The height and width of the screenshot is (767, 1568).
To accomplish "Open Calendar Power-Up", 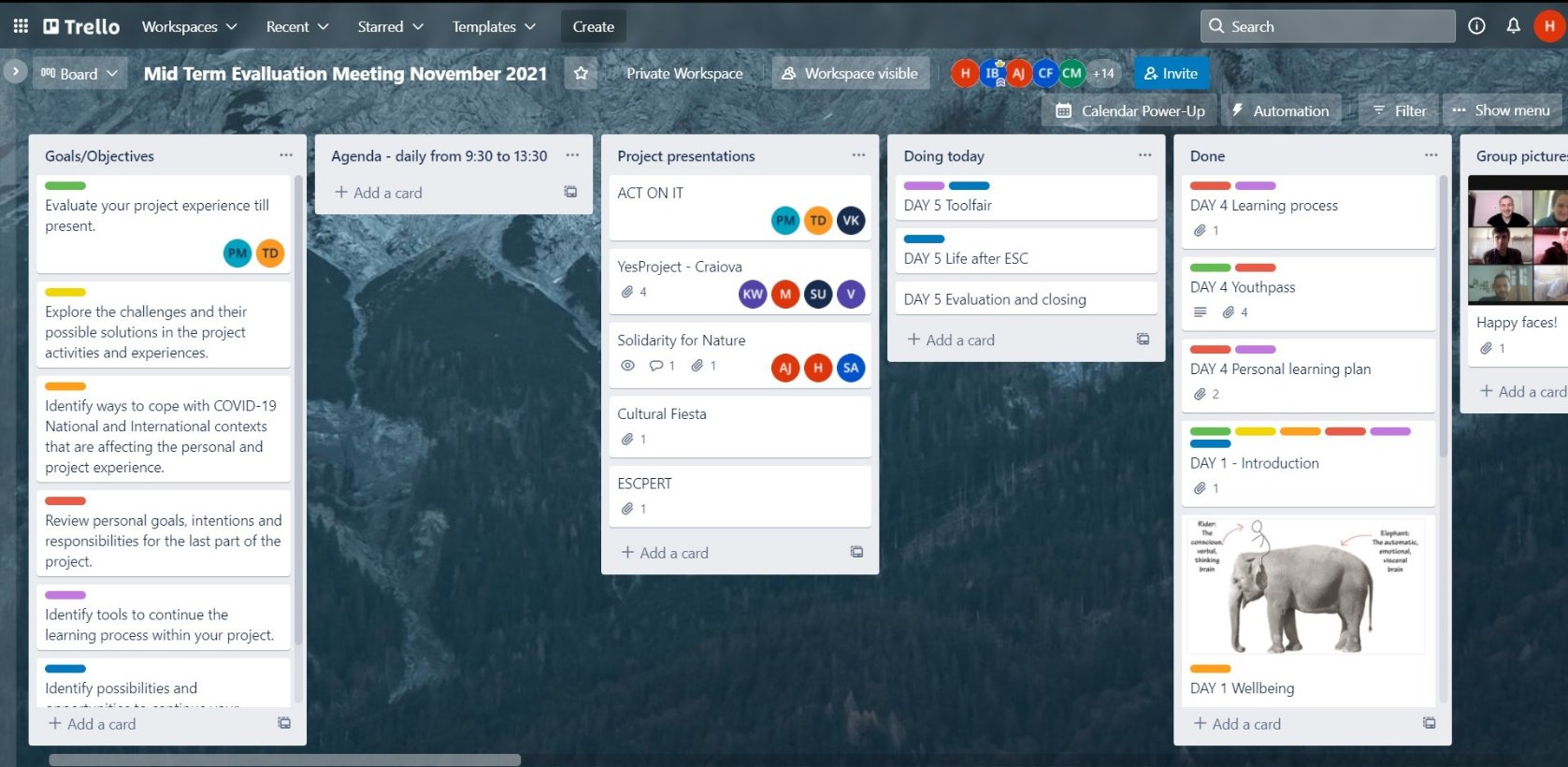I will [1130, 110].
